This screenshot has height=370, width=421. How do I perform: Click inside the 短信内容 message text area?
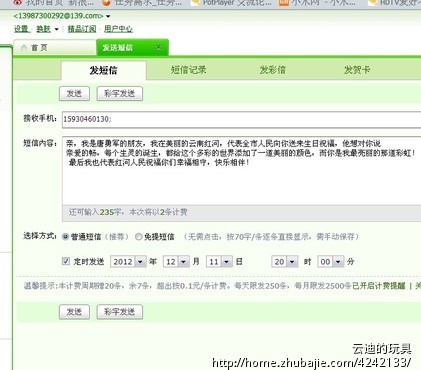click(241, 170)
